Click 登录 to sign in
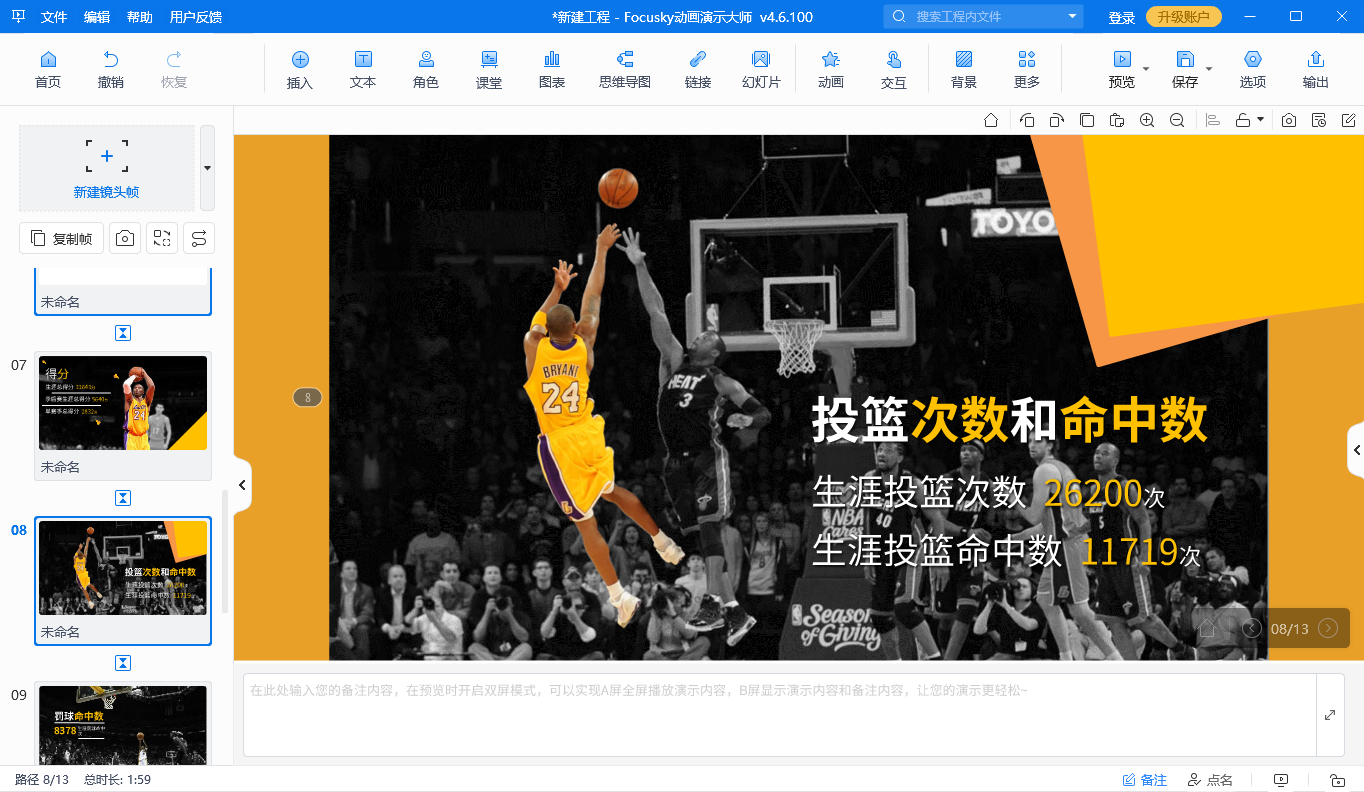The height and width of the screenshot is (792, 1364). [1122, 17]
